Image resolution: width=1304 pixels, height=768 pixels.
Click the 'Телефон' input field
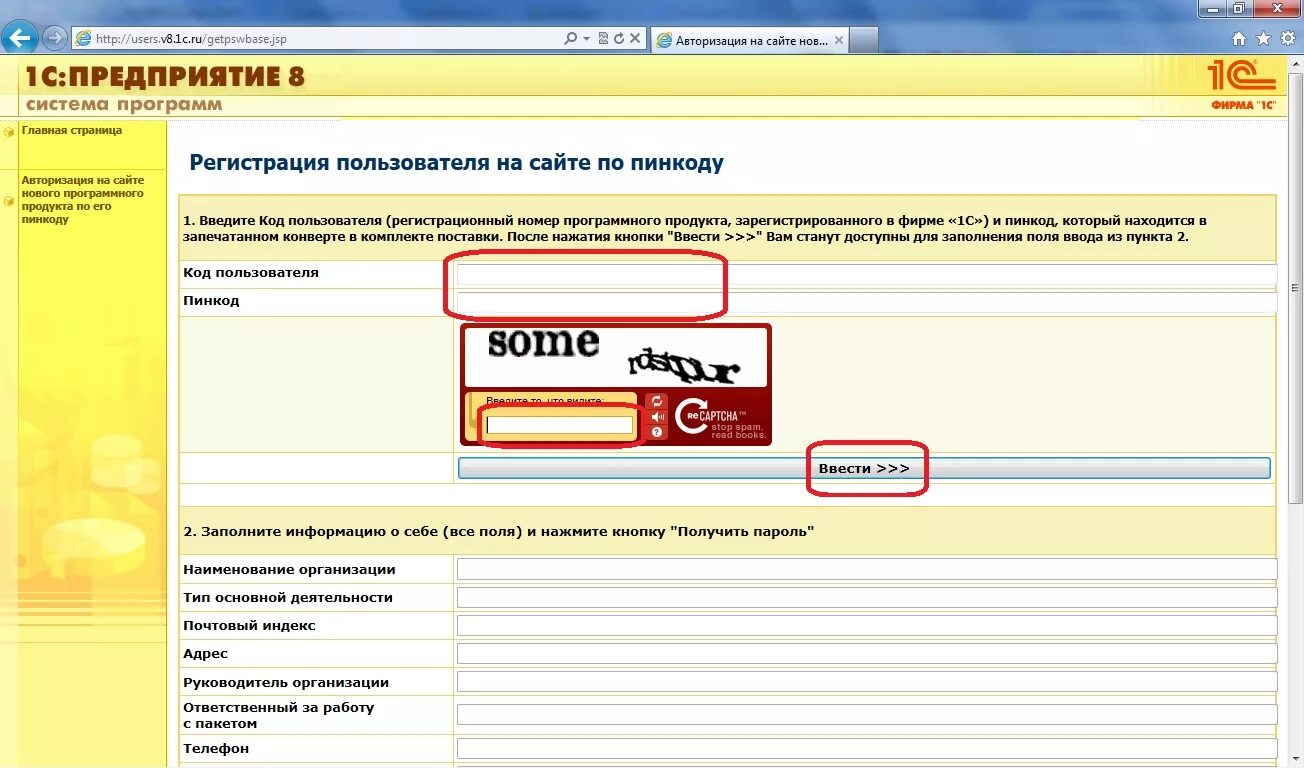tap(866, 748)
